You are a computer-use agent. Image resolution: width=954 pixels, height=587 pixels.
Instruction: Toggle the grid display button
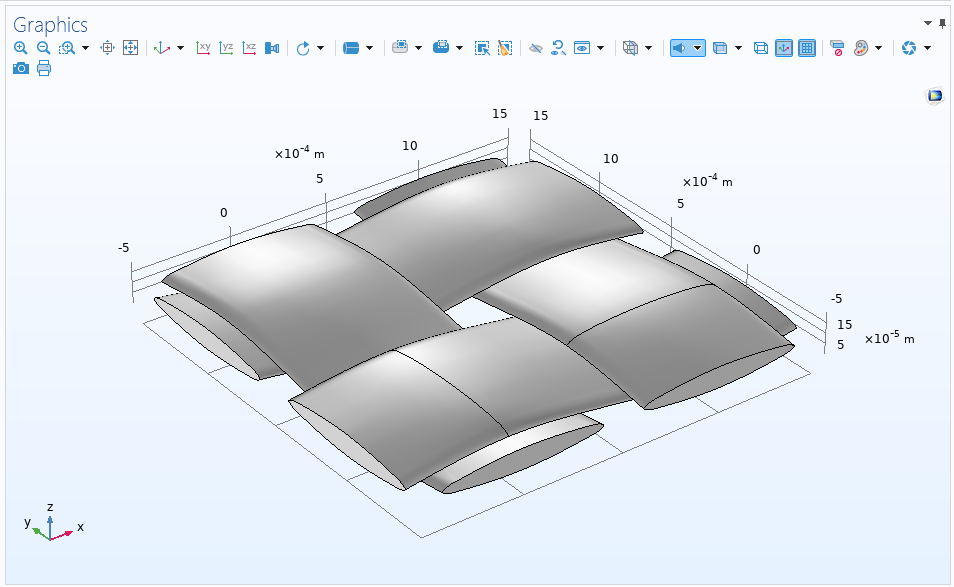pyautogui.click(x=807, y=48)
